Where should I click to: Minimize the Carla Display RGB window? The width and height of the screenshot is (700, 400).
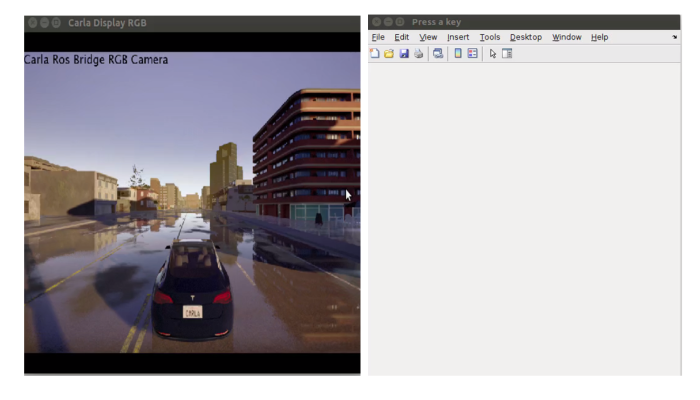click(44, 23)
